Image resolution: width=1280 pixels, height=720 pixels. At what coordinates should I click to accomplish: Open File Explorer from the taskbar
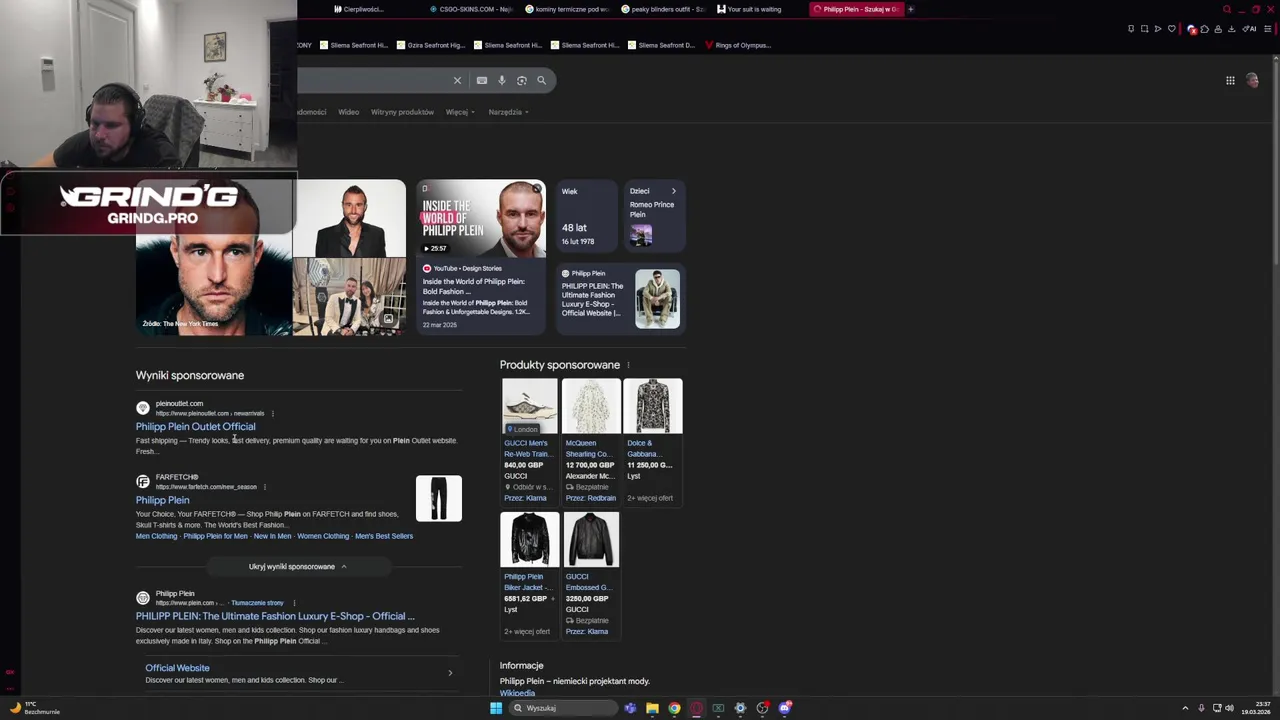coord(652,708)
